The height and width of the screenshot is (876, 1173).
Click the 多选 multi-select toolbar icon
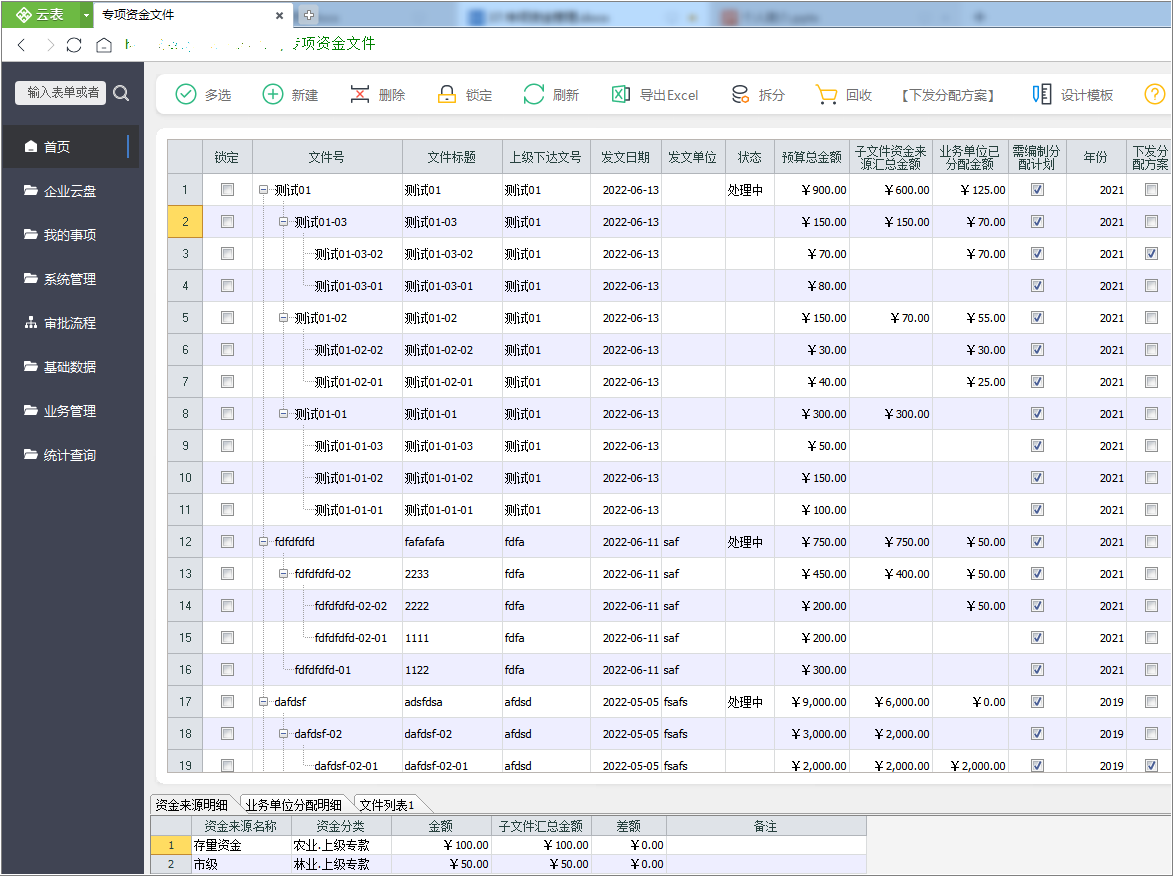pos(186,94)
